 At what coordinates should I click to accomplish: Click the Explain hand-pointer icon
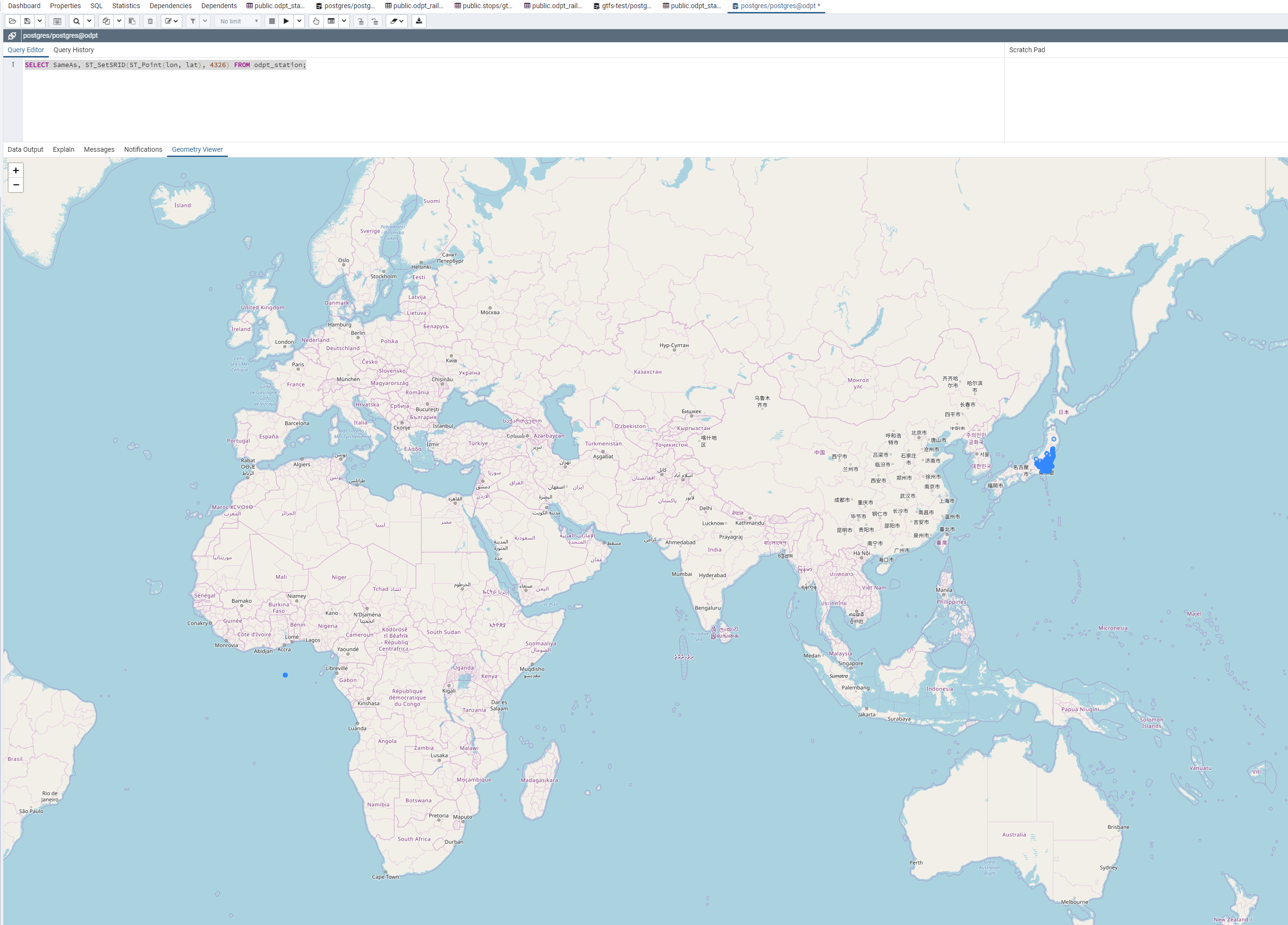click(x=316, y=21)
